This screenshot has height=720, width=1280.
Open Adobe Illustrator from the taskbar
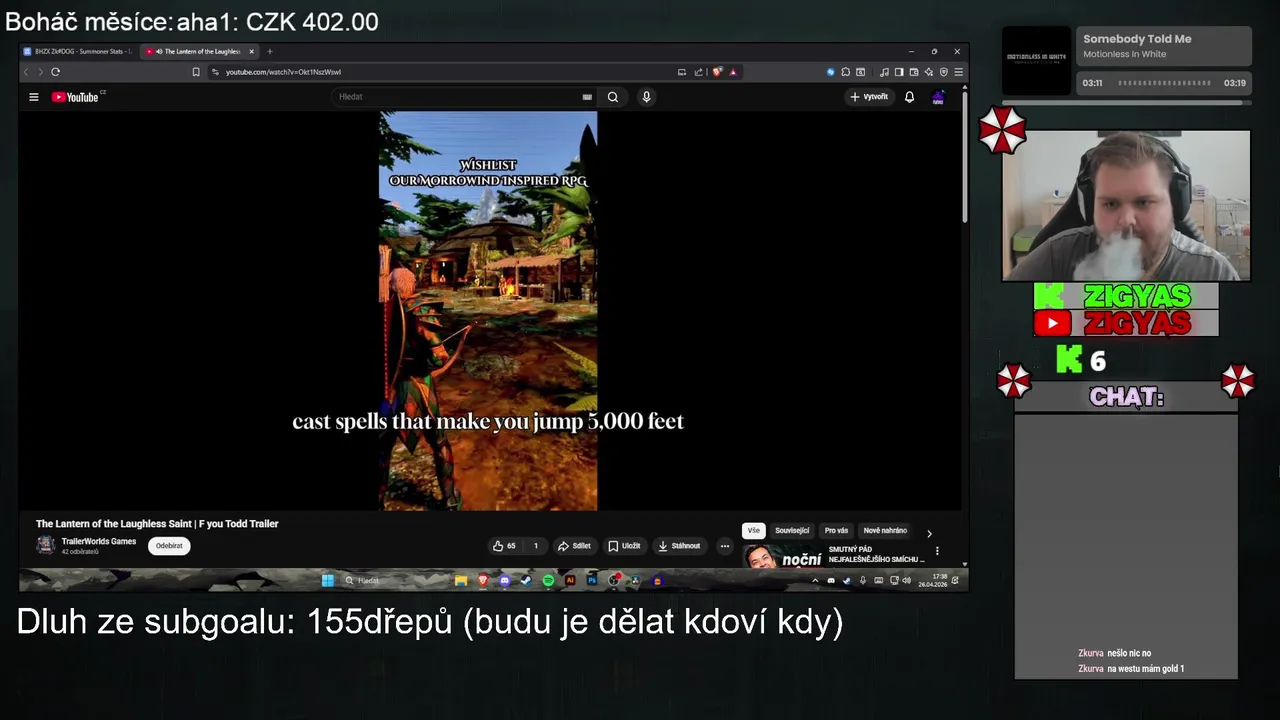(x=570, y=580)
